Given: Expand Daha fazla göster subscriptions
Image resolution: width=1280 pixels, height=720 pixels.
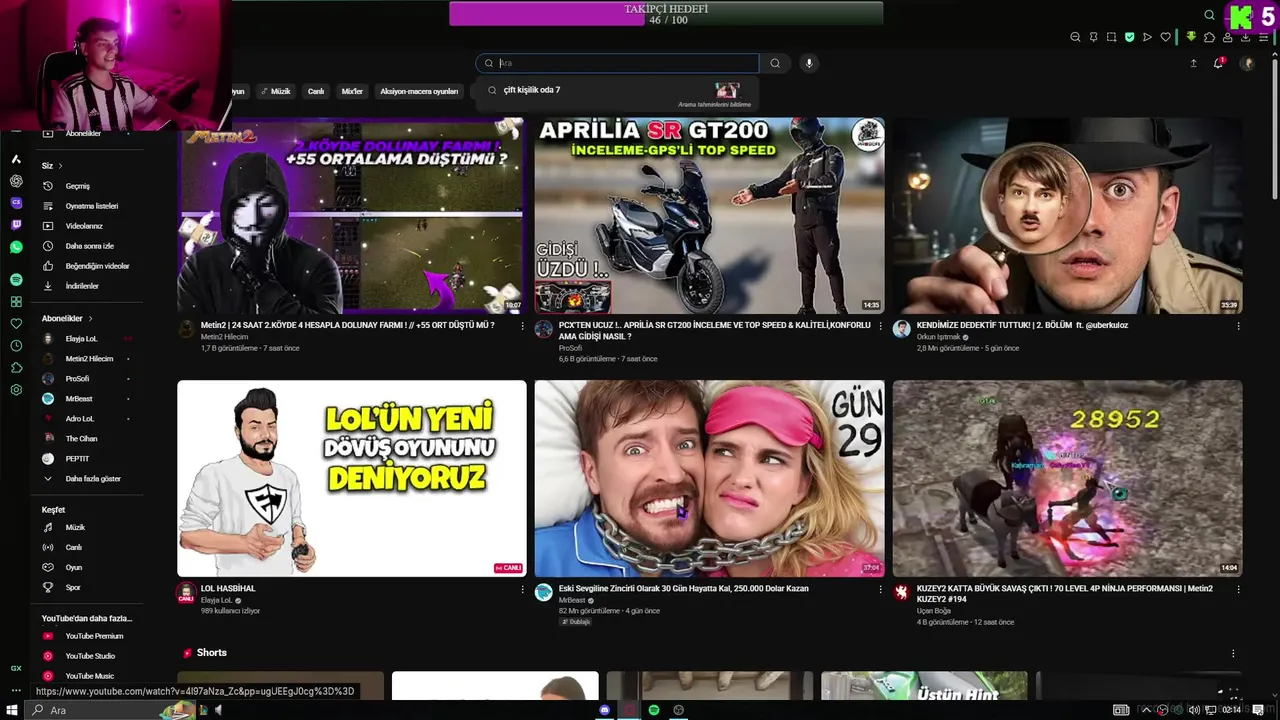Looking at the screenshot, I should coord(91,479).
